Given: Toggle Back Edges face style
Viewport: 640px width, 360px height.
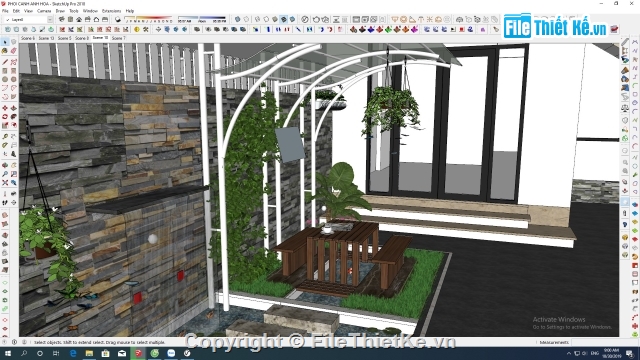Looking at the screenshot, I should (247, 19).
